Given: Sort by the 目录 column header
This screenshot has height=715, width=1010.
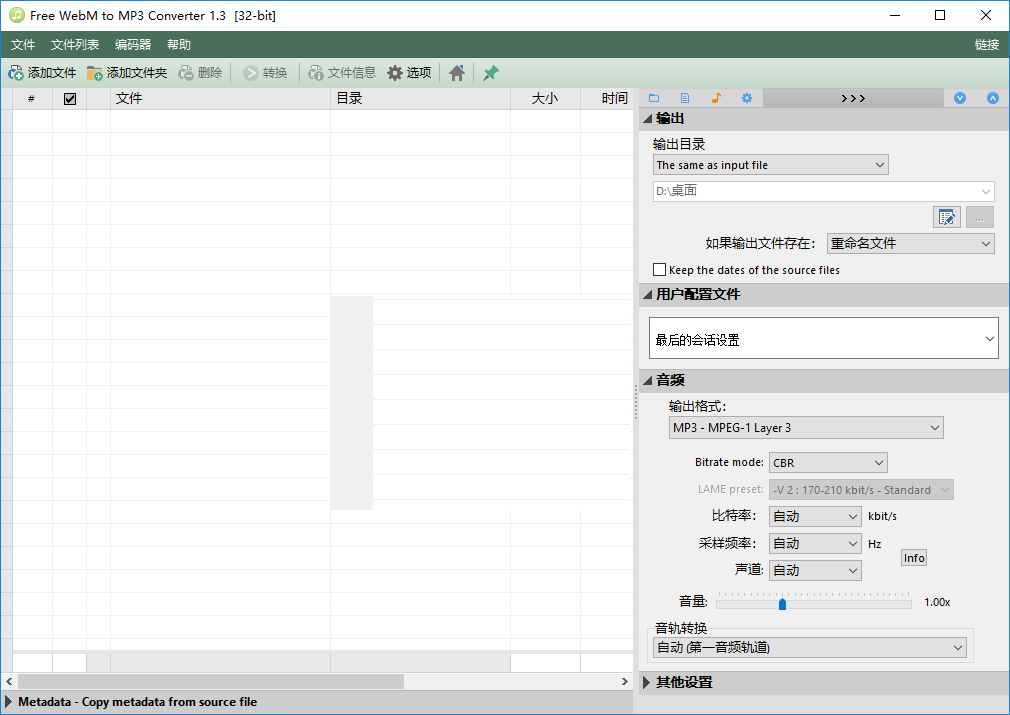Looking at the screenshot, I should click(420, 99).
